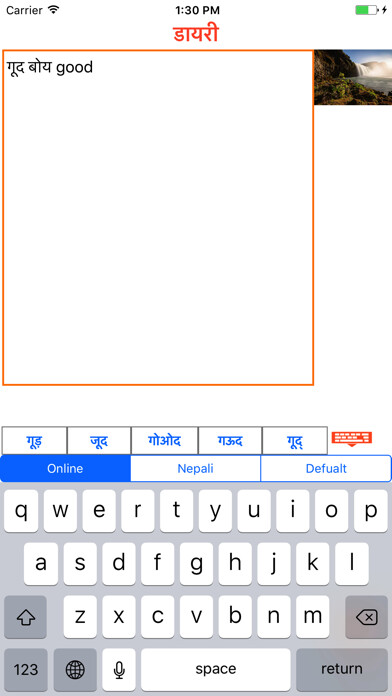Viewport: 392px width, 696px height.
Task: Tap the e key
Action: pyautogui.click(x=99, y=511)
